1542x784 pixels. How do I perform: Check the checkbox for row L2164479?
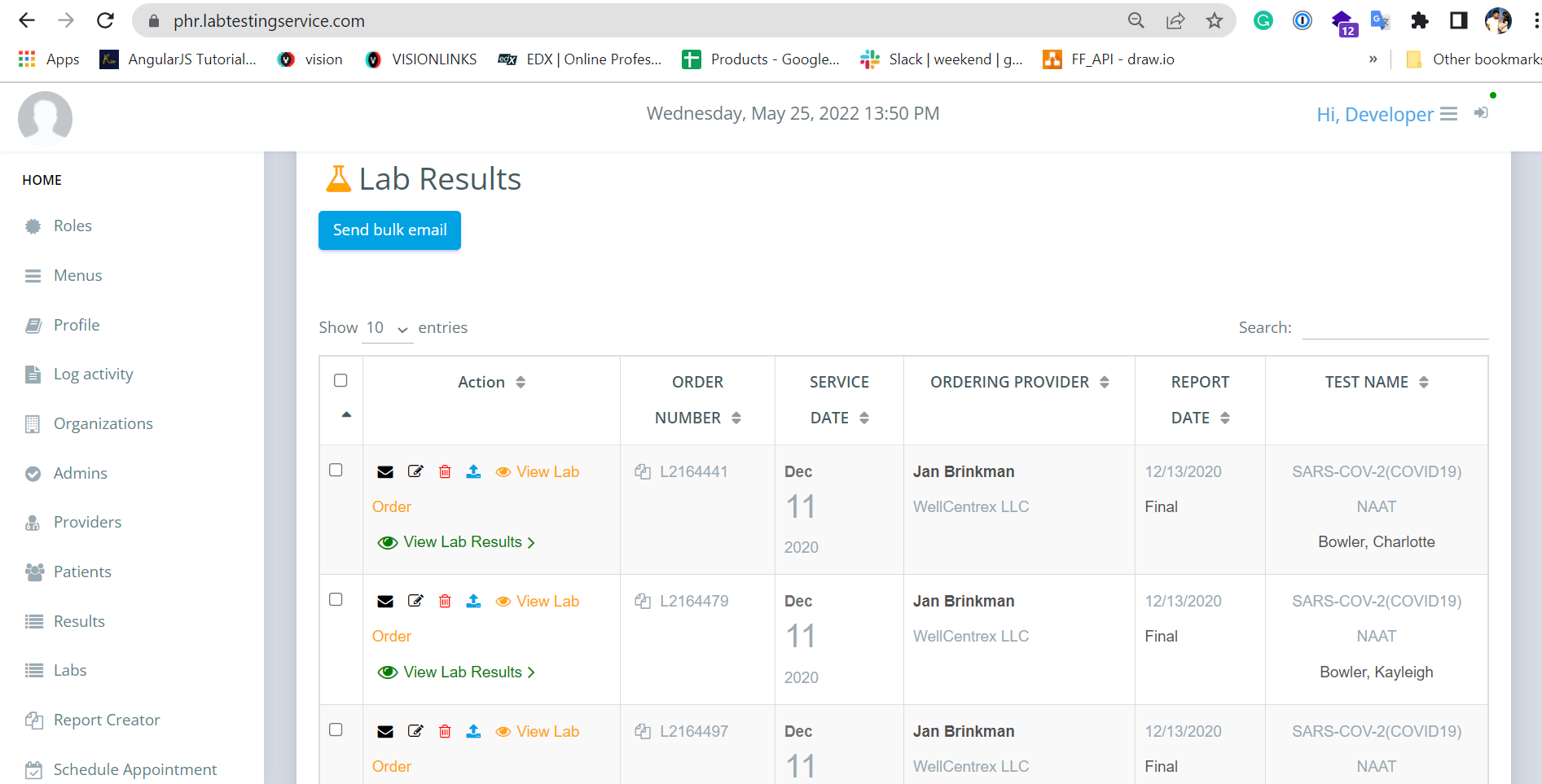336,599
